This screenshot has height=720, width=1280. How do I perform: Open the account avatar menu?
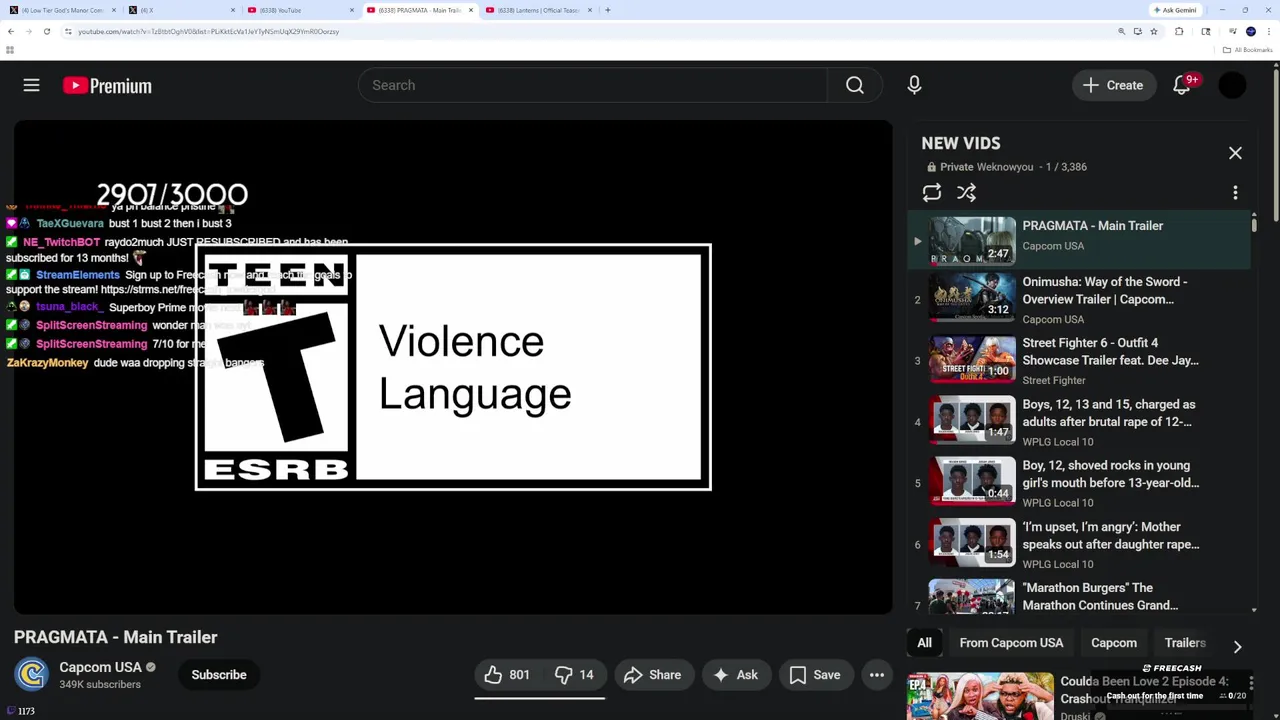[1233, 86]
